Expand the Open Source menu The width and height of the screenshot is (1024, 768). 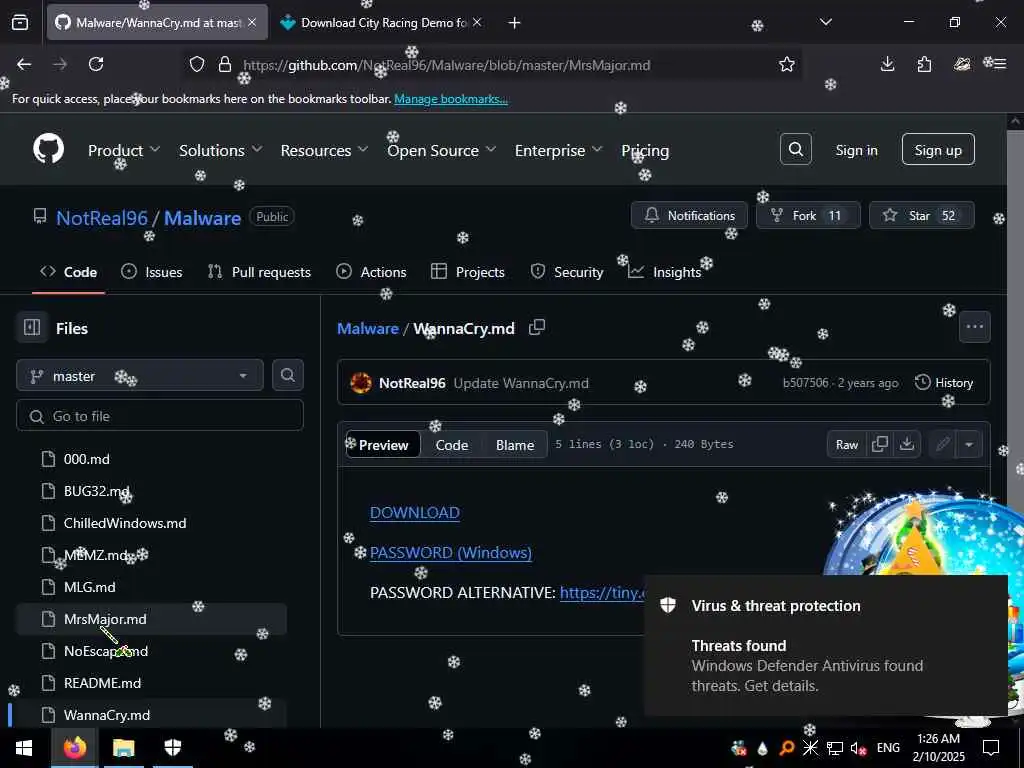pyautogui.click(x=441, y=150)
